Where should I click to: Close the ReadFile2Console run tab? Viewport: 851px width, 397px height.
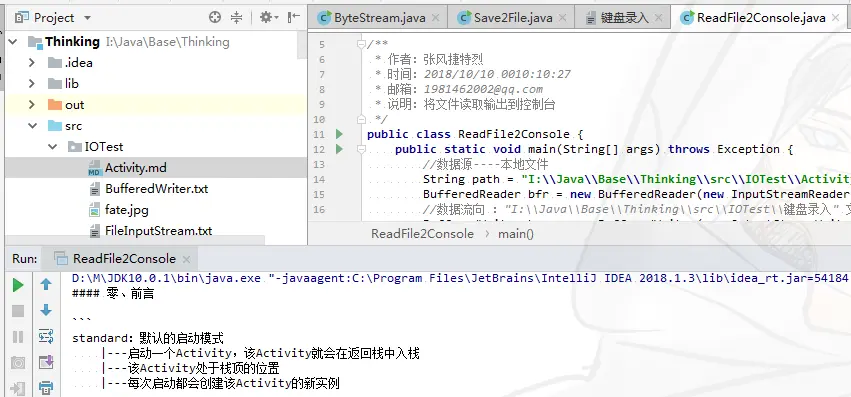186,259
